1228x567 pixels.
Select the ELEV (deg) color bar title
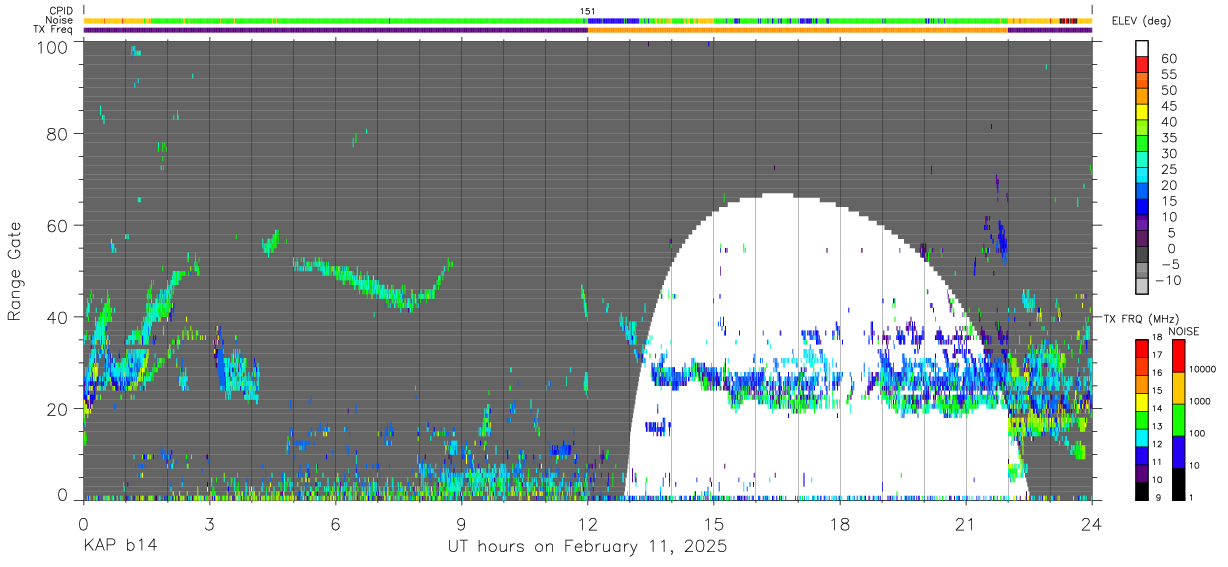coord(1142,20)
